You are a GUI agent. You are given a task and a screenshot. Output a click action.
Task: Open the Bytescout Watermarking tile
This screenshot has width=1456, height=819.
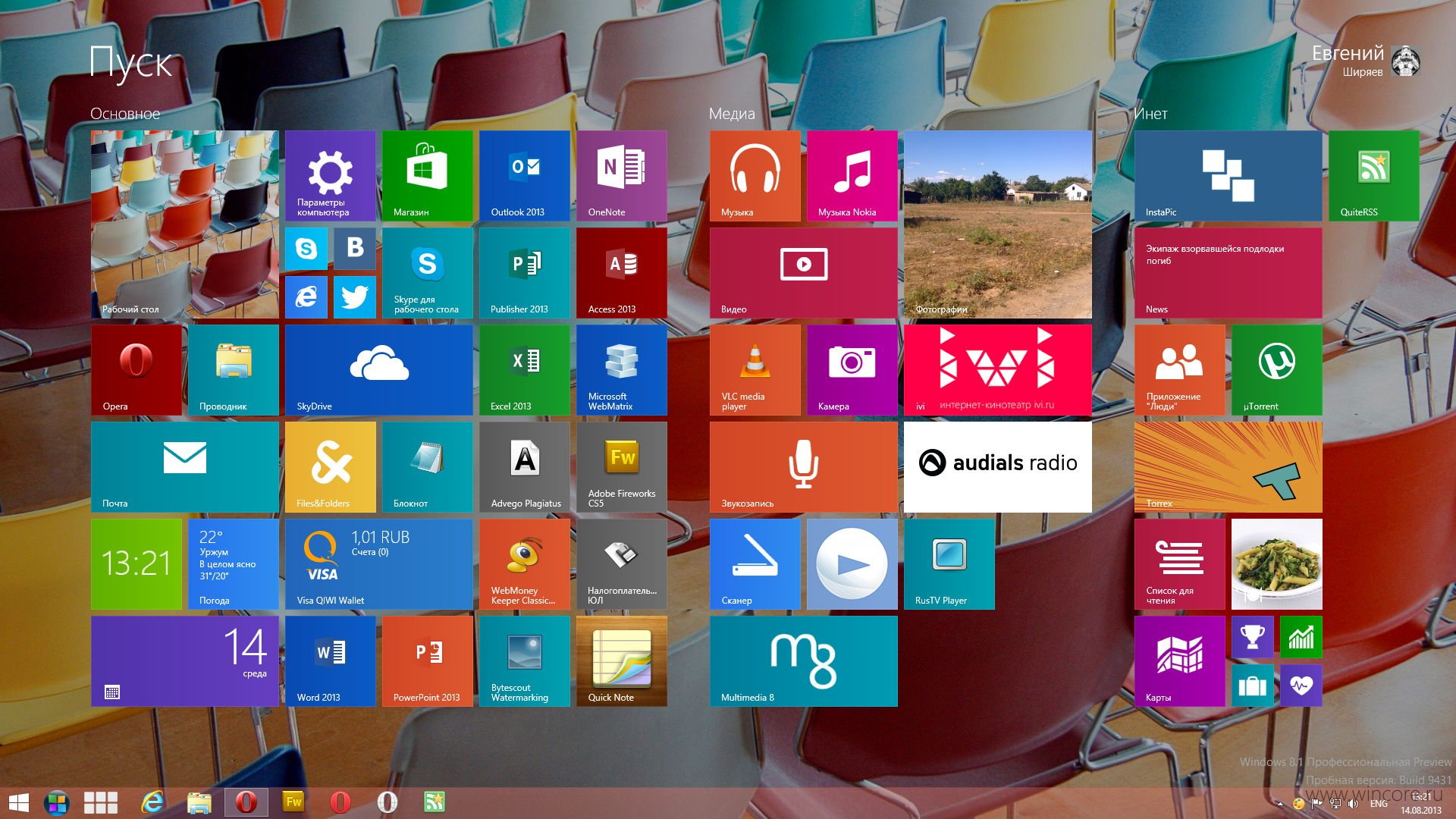click(524, 661)
